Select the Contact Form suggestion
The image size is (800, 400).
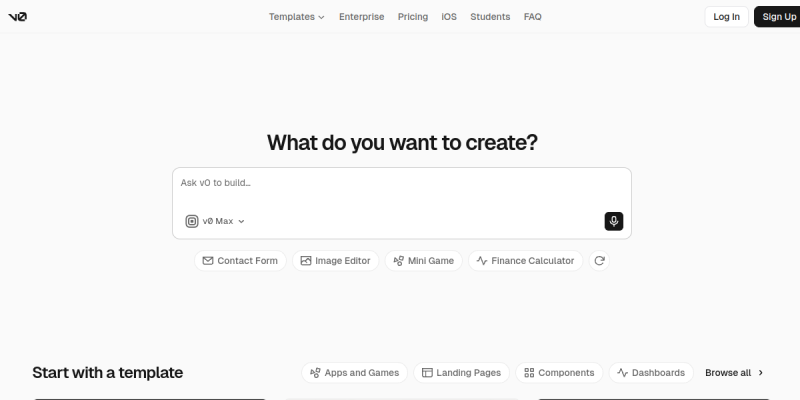tap(240, 261)
